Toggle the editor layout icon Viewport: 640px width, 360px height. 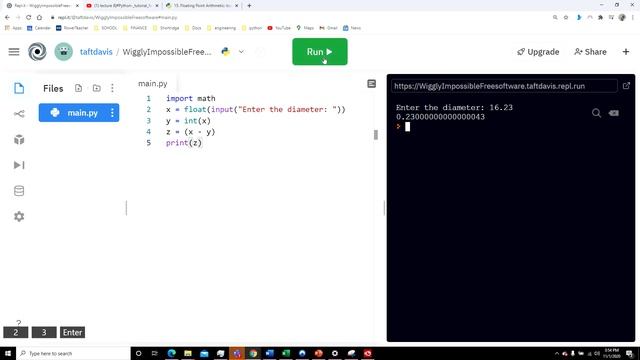click(x=371, y=84)
